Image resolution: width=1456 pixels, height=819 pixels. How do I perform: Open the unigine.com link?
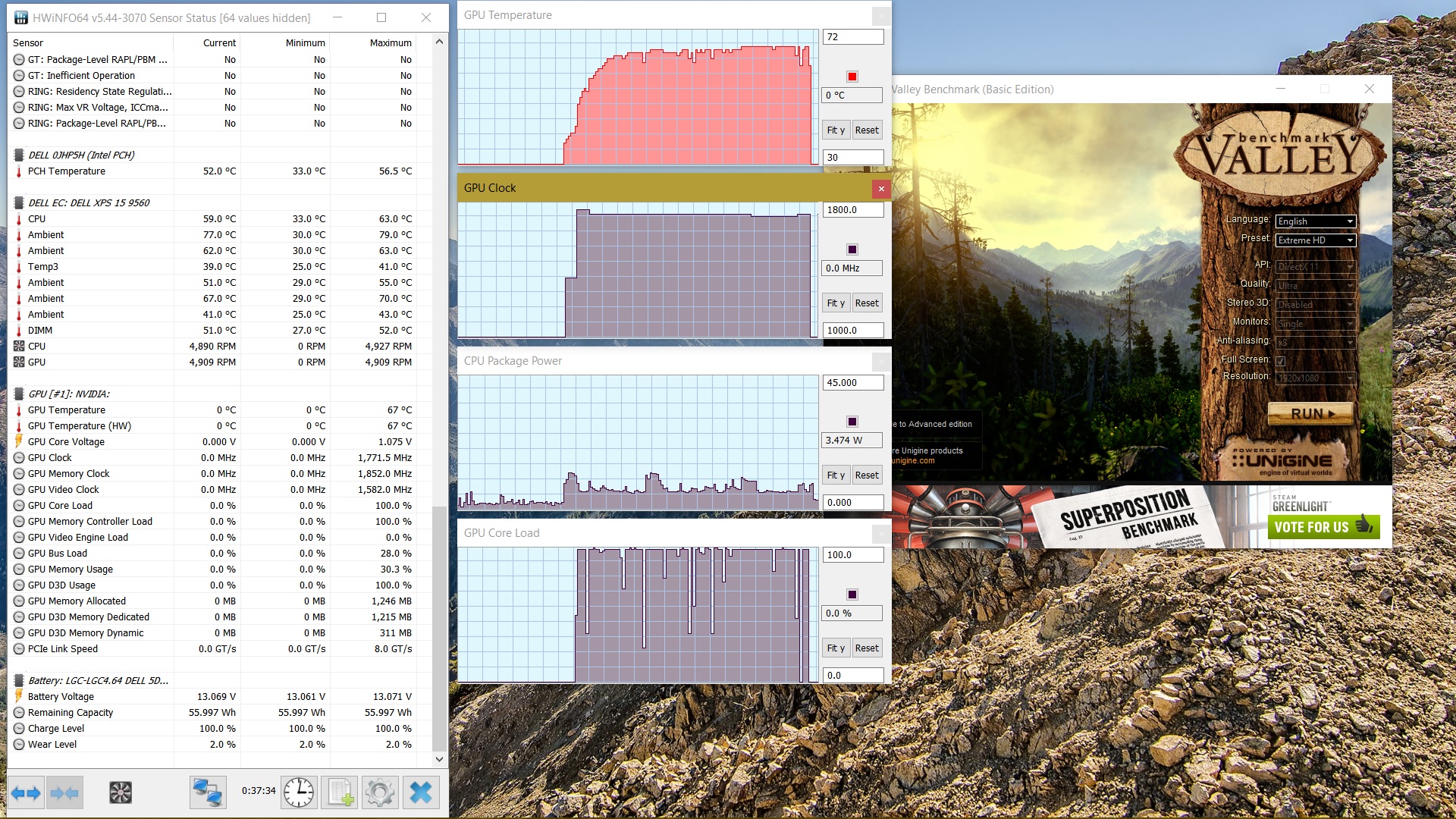913,461
